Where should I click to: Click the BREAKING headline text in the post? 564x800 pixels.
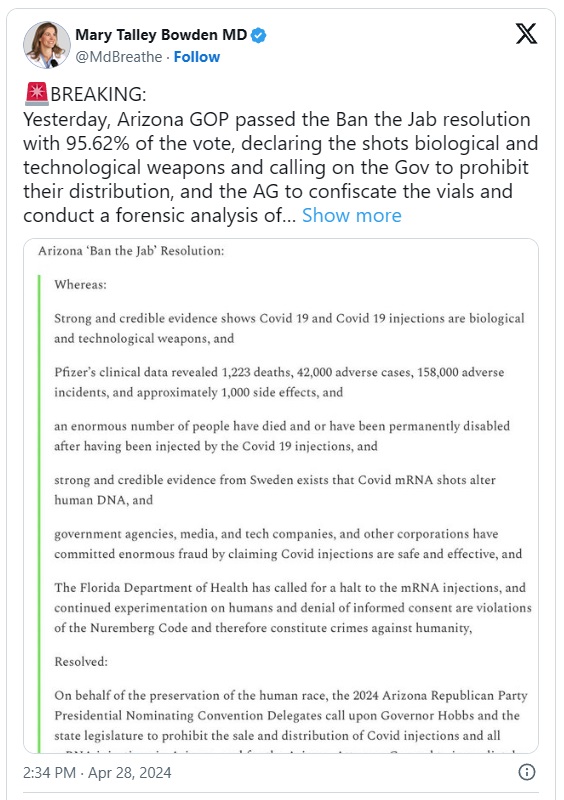pyautogui.click(x=99, y=94)
